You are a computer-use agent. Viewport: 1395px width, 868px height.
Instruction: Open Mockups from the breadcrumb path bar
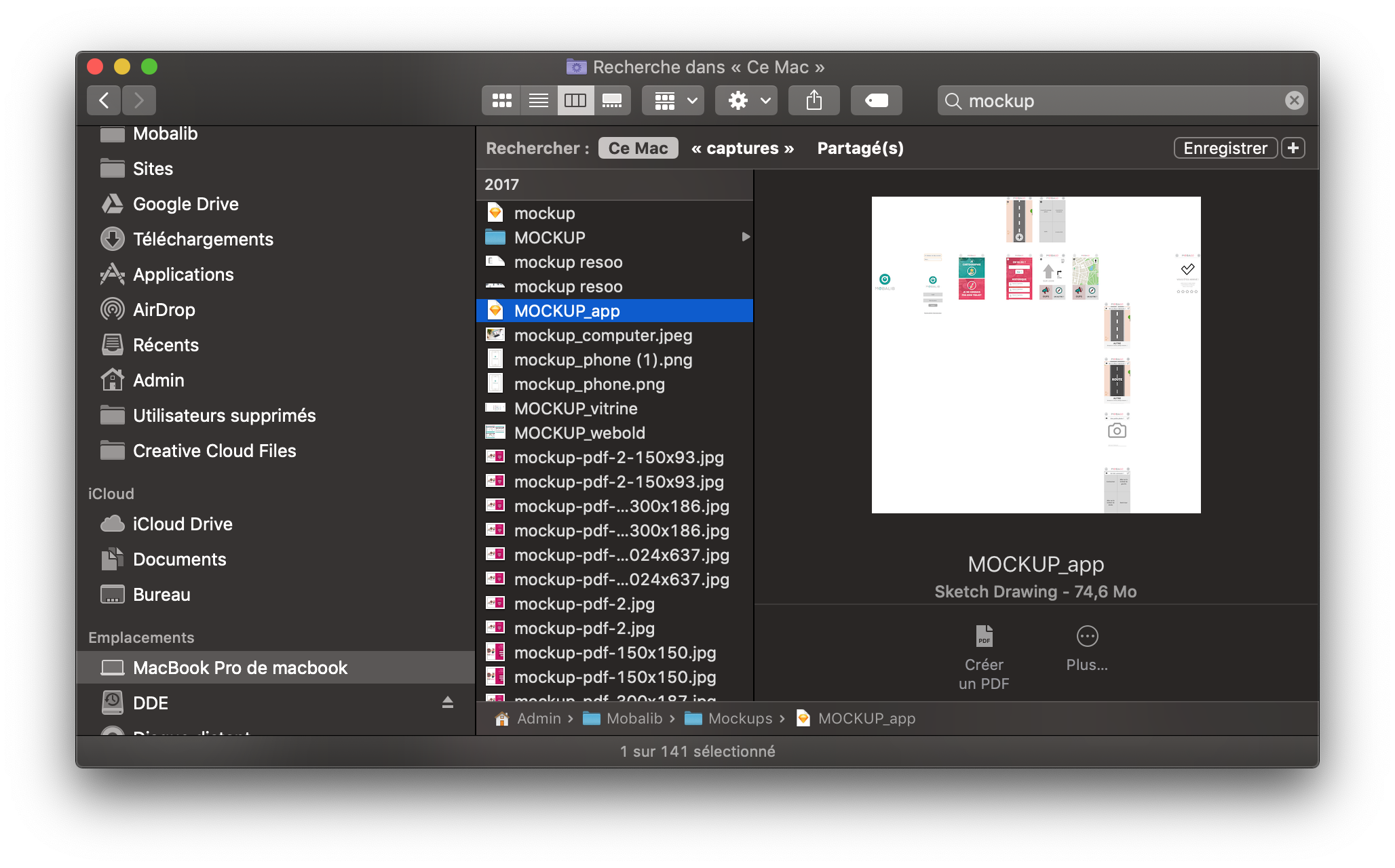pos(740,718)
